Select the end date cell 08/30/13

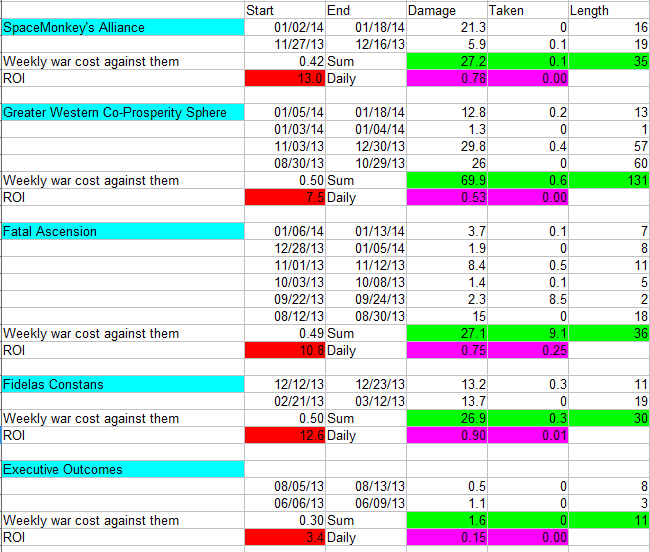click(x=366, y=316)
